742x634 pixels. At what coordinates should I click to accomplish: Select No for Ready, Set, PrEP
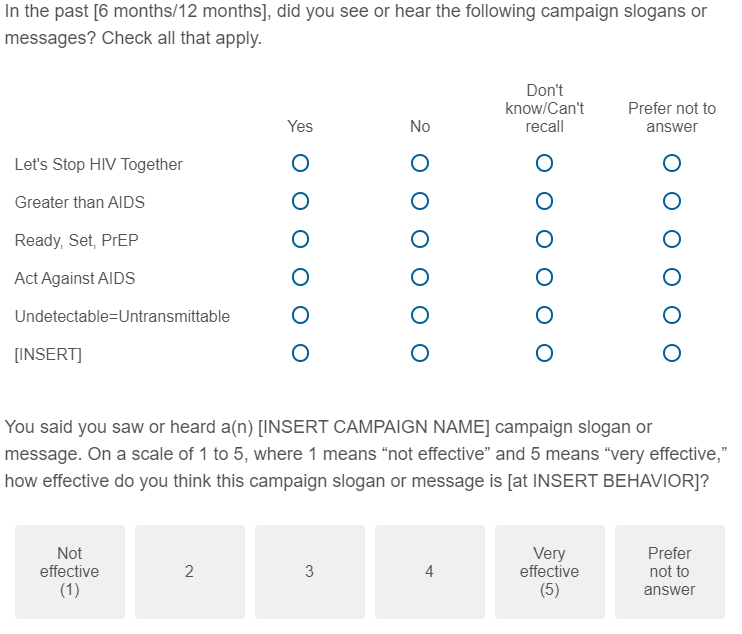tap(420, 239)
